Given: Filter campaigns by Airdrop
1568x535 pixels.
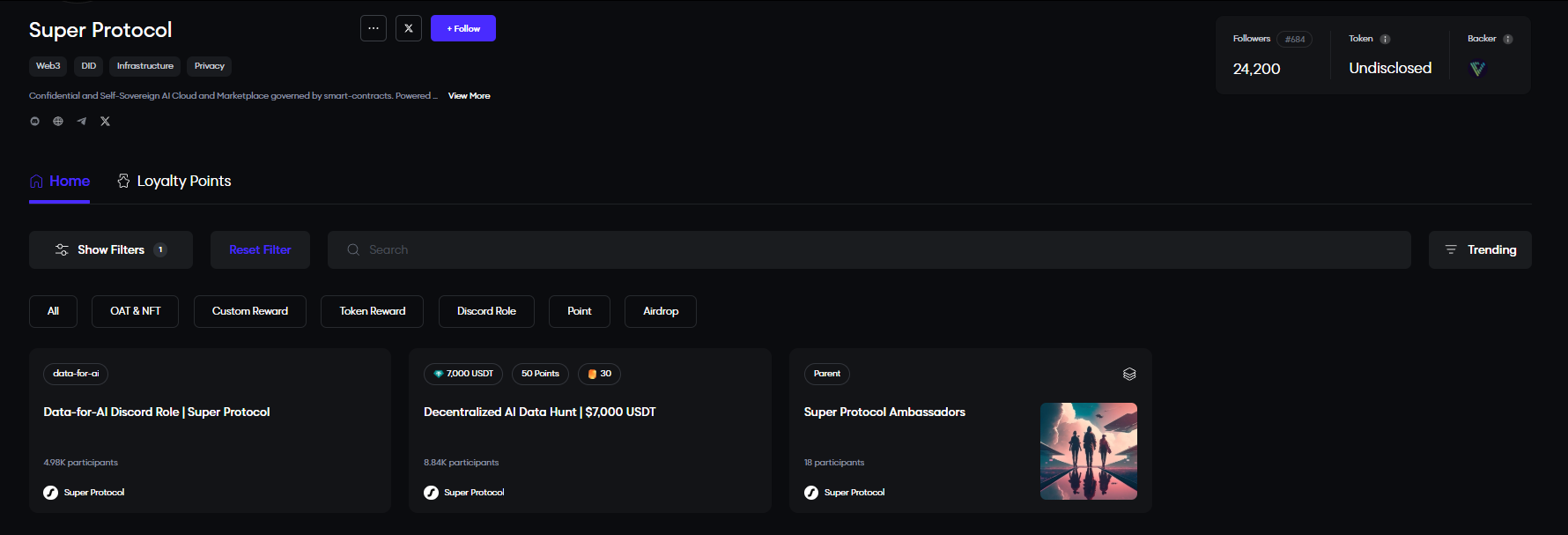Looking at the screenshot, I should click(x=661, y=311).
